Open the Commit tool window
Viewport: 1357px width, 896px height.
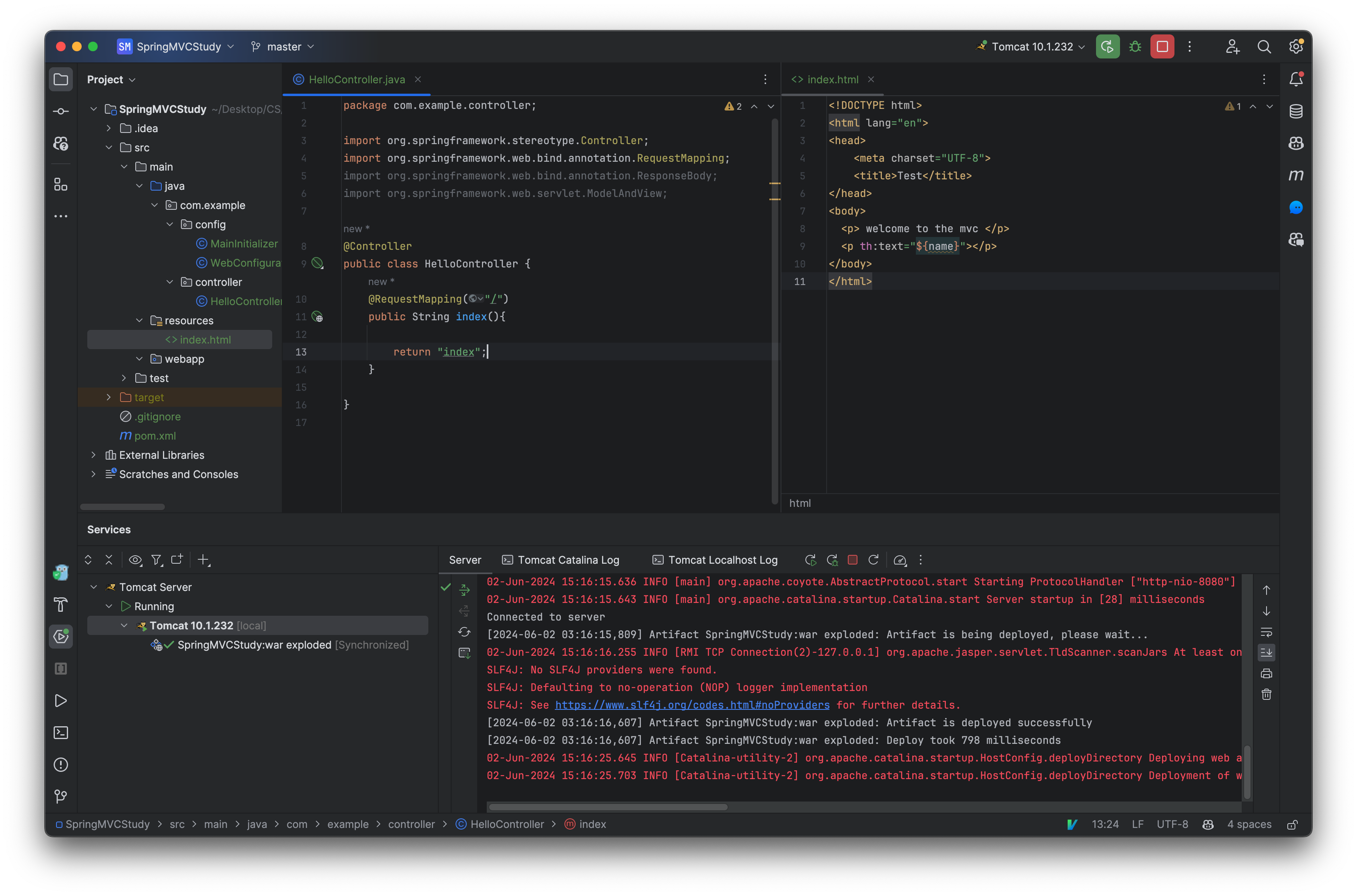tap(60, 111)
